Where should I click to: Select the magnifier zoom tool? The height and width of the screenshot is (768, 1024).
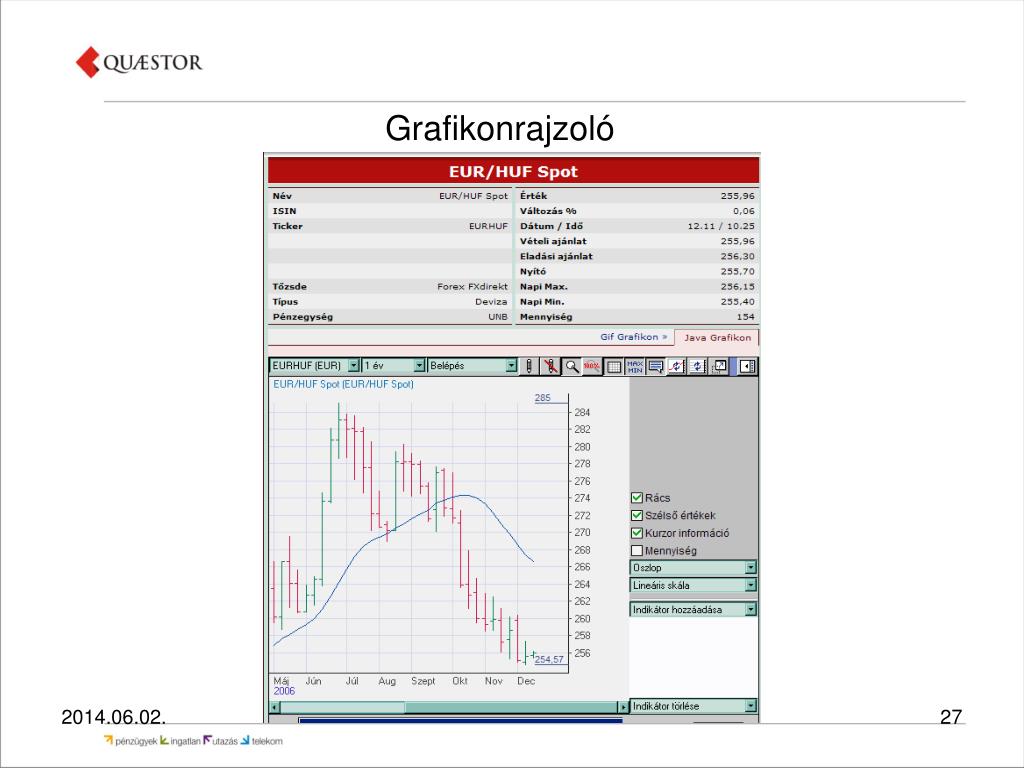(x=571, y=366)
